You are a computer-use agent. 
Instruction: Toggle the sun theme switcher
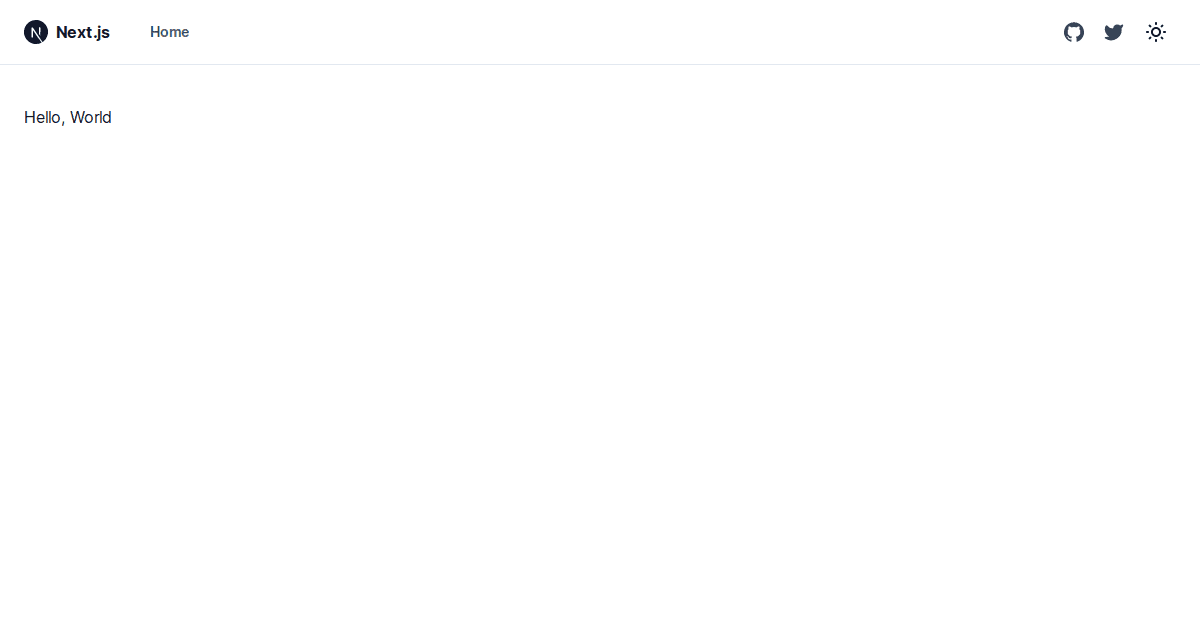click(1156, 32)
